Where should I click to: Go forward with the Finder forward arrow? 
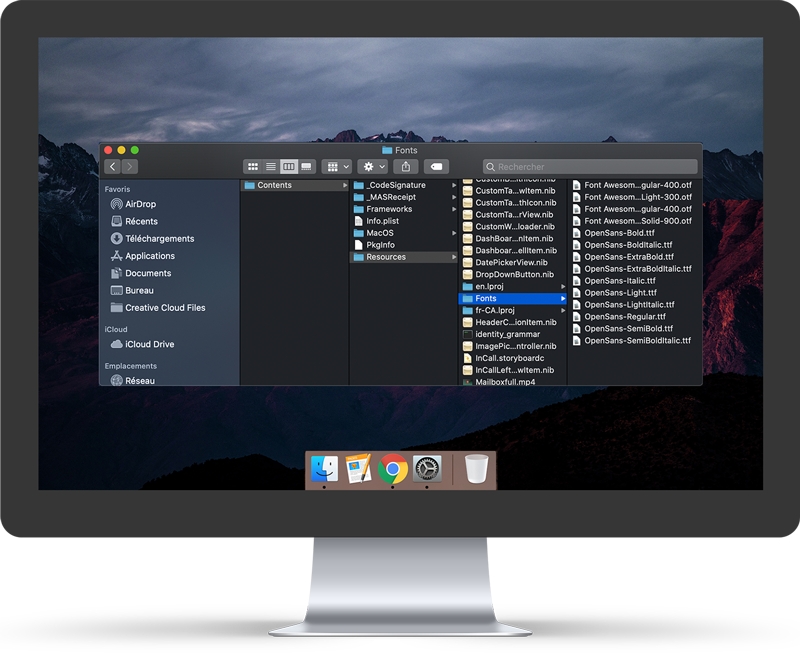(x=130, y=166)
